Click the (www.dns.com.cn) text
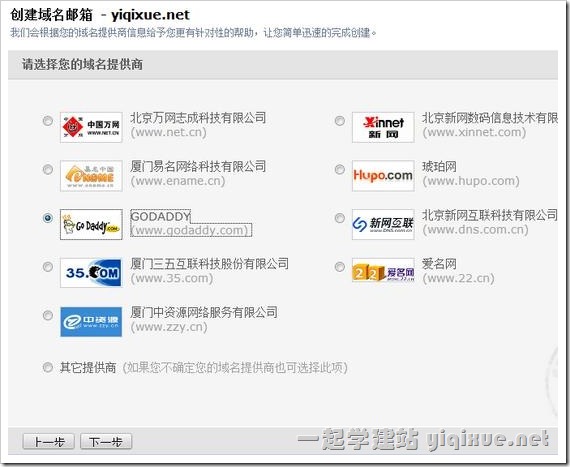 point(475,230)
